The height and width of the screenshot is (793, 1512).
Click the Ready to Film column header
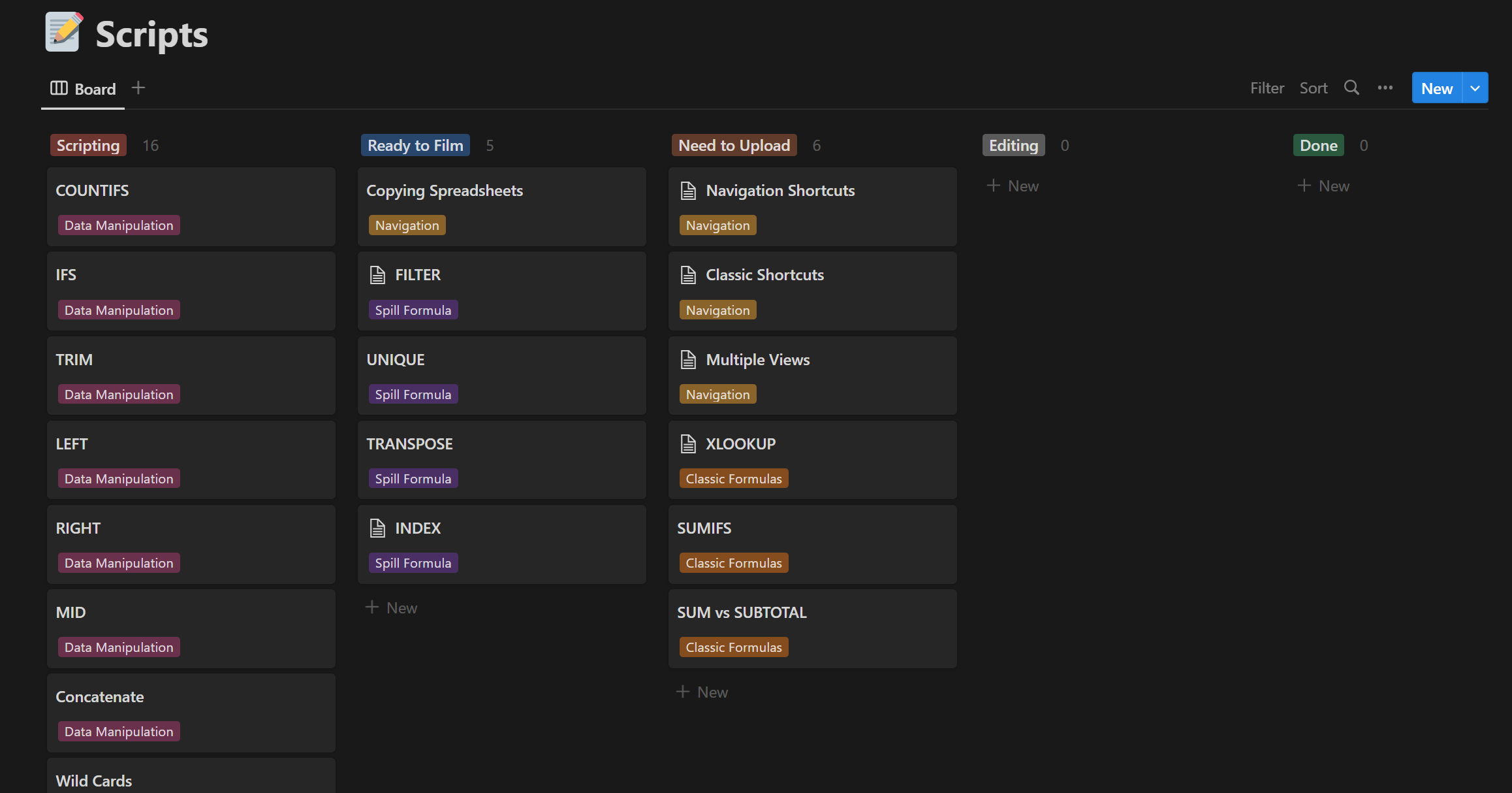coord(415,146)
